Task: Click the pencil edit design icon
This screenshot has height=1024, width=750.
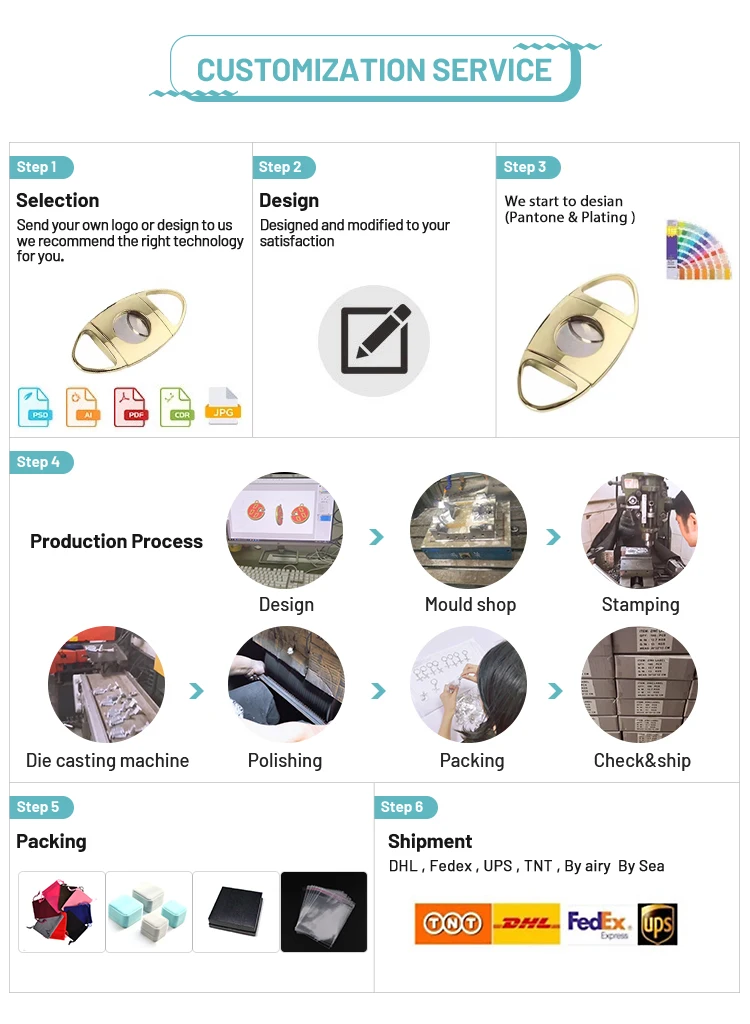Action: pyautogui.click(x=374, y=340)
